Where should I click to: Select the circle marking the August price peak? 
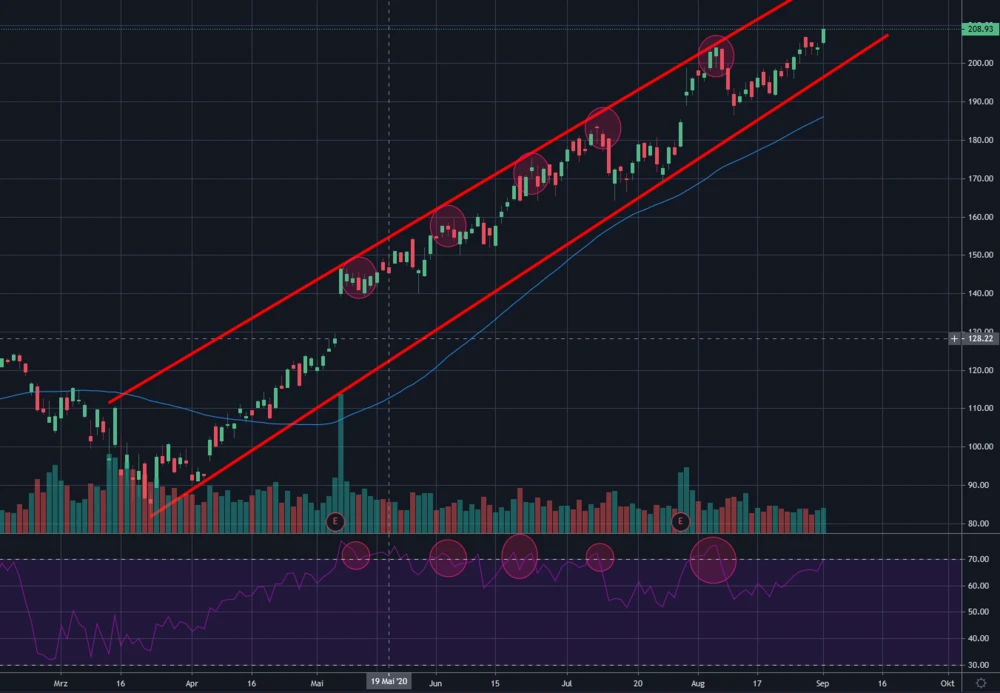point(715,56)
